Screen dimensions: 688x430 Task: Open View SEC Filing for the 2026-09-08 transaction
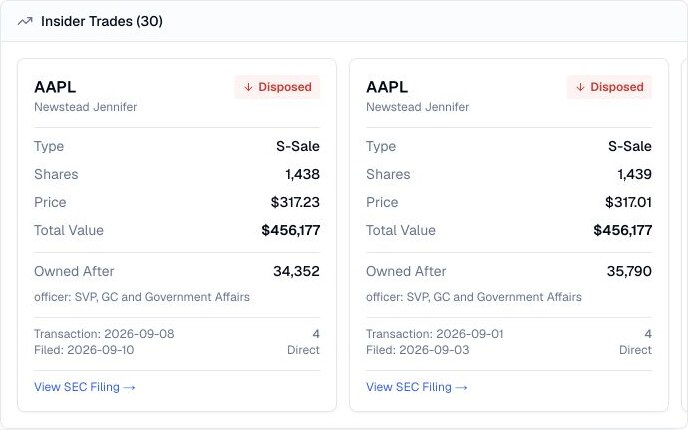(85, 387)
